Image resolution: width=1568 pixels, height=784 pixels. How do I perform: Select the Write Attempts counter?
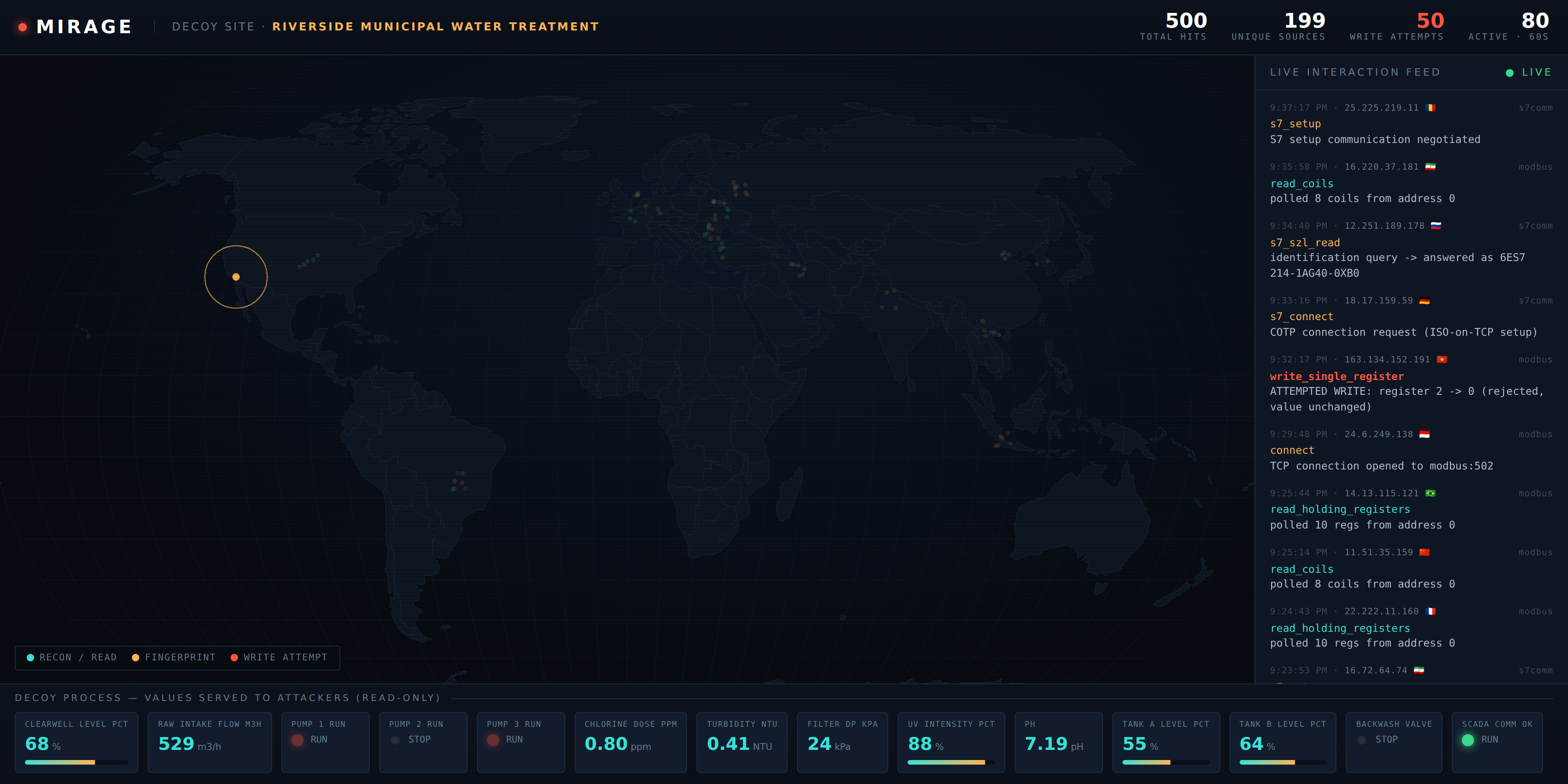(1396, 26)
